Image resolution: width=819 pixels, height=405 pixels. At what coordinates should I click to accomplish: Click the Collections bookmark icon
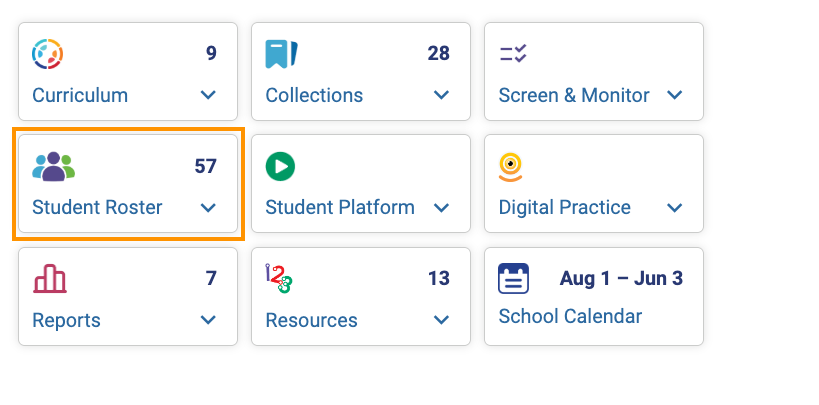pyautogui.click(x=281, y=54)
